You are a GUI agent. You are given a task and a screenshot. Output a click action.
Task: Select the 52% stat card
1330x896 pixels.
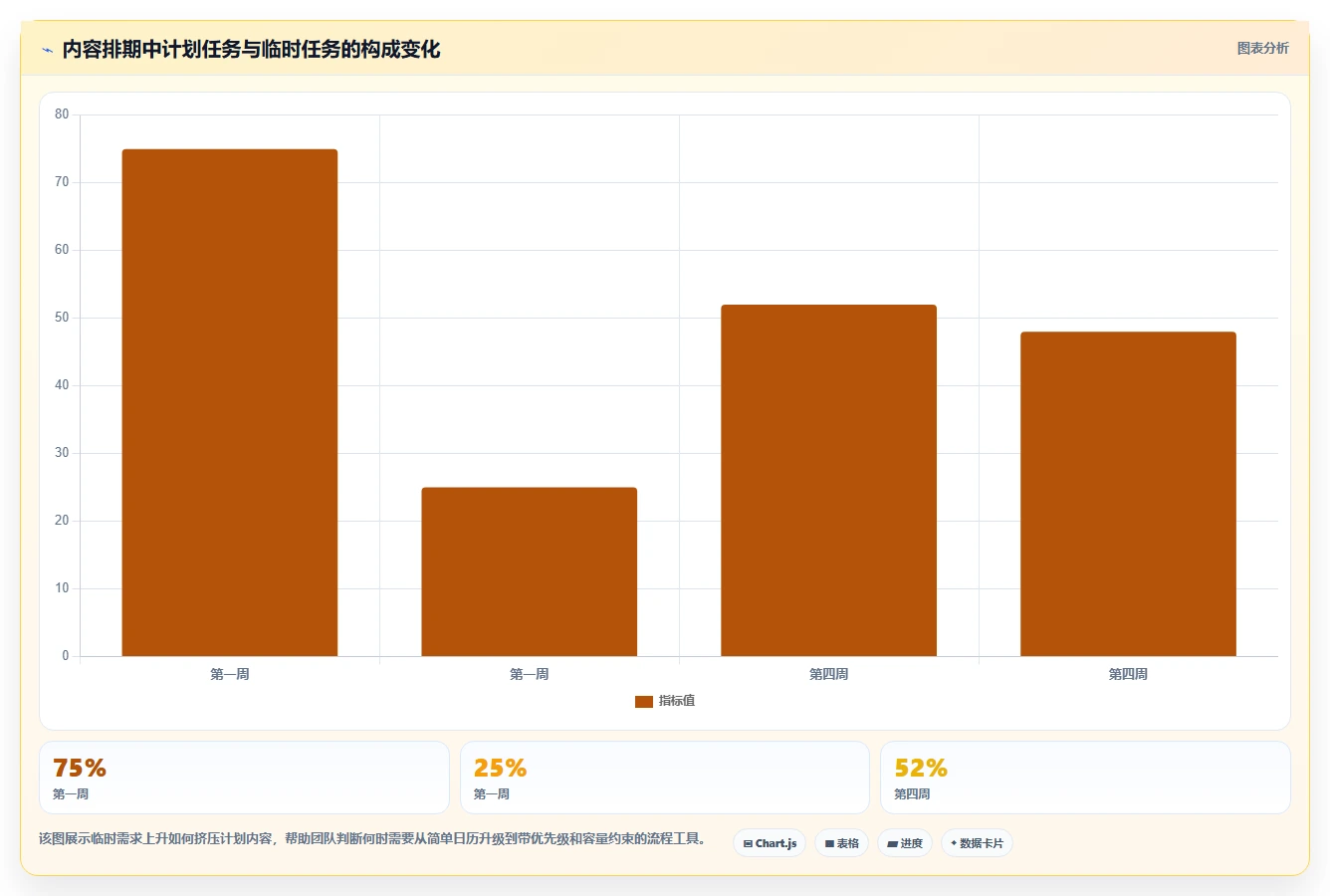tap(1085, 778)
